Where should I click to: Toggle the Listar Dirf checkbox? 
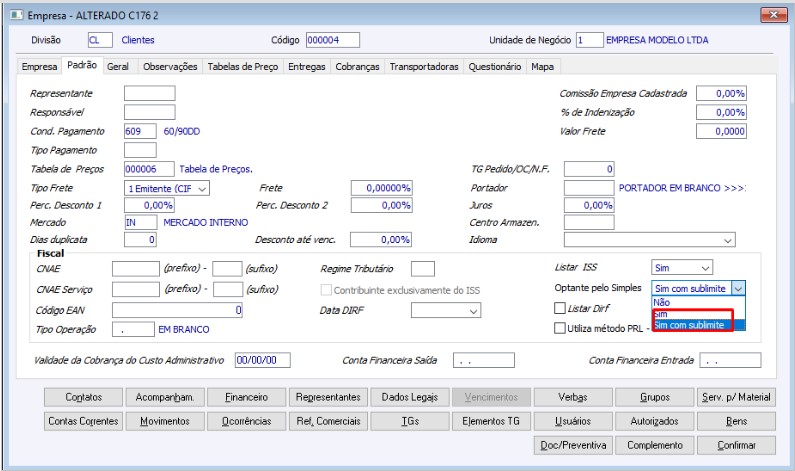pos(560,308)
